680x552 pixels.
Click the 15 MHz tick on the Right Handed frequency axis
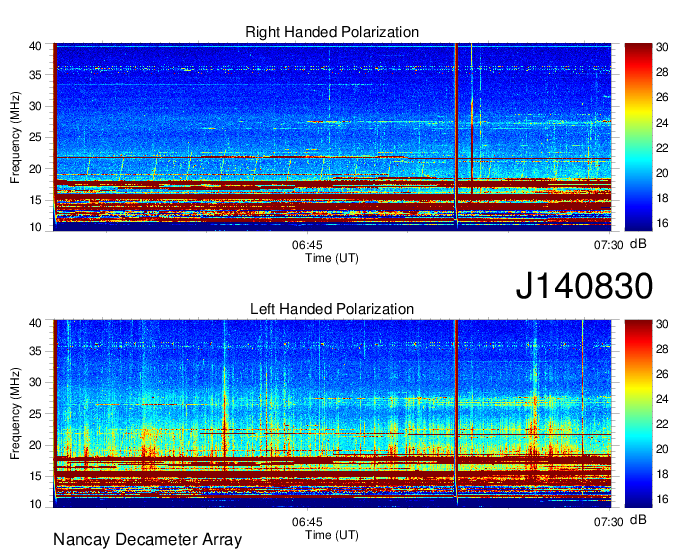click(35, 200)
